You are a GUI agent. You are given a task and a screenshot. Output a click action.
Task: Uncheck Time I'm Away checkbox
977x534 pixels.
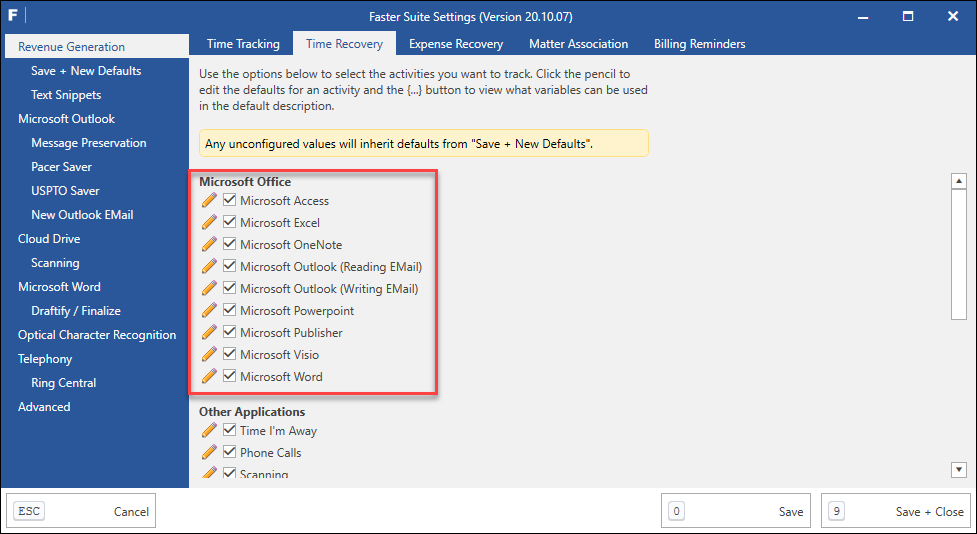point(229,430)
